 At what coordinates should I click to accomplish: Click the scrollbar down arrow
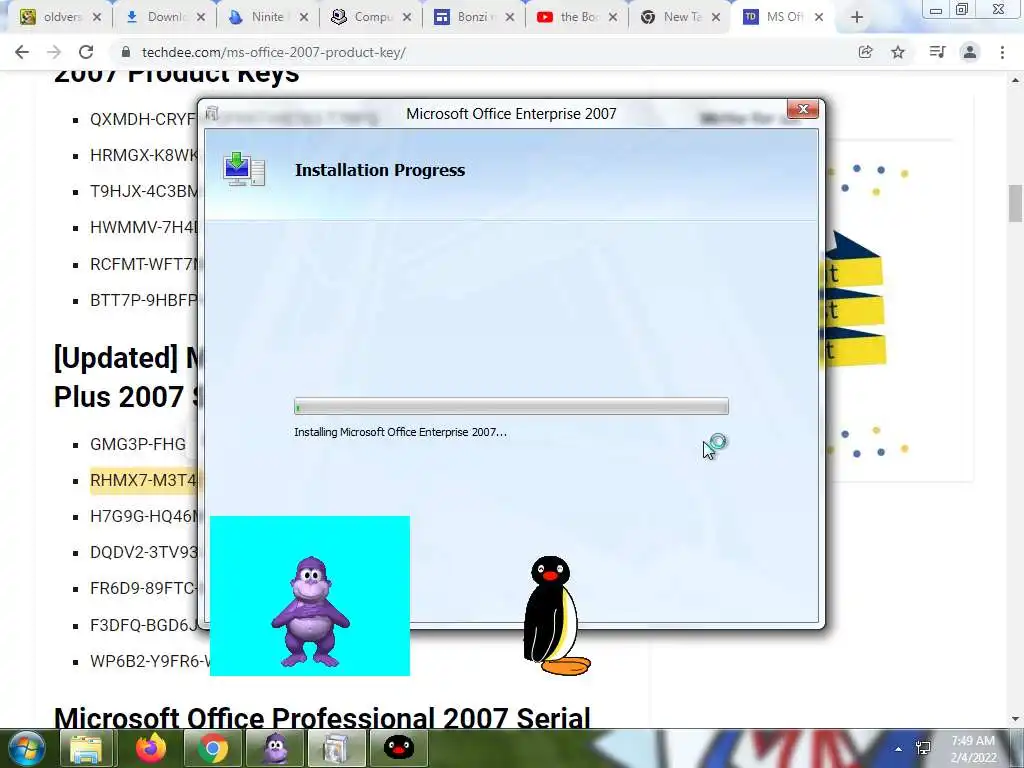point(1015,719)
